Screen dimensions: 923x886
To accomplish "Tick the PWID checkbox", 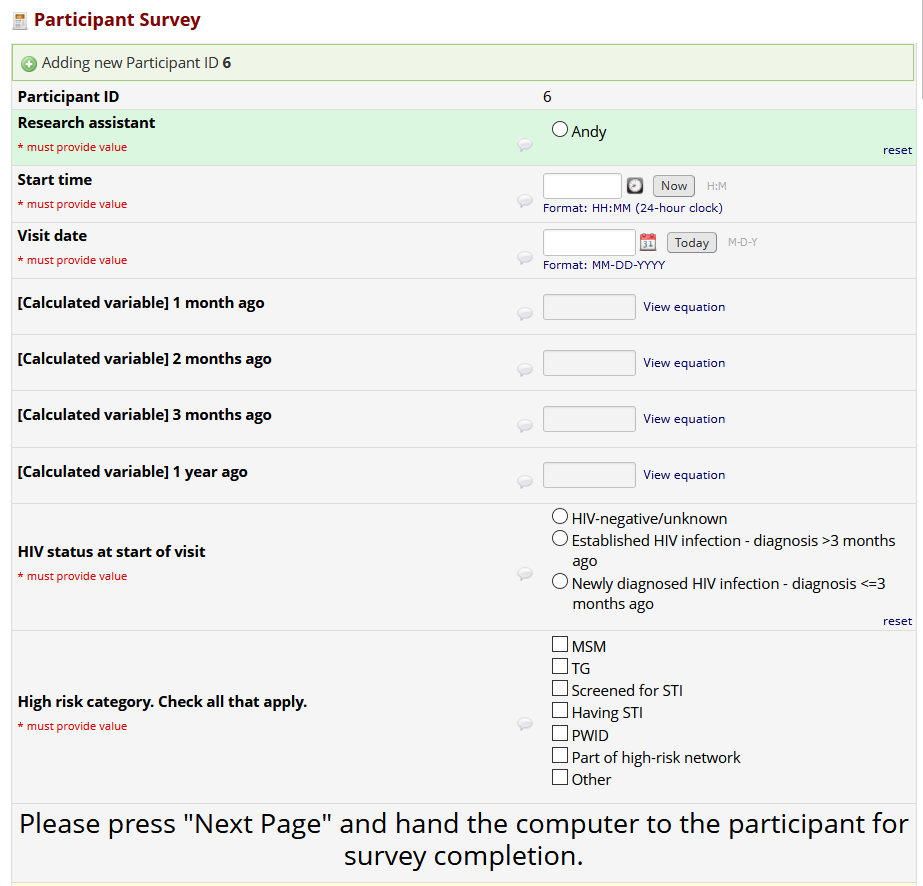I will coord(560,734).
